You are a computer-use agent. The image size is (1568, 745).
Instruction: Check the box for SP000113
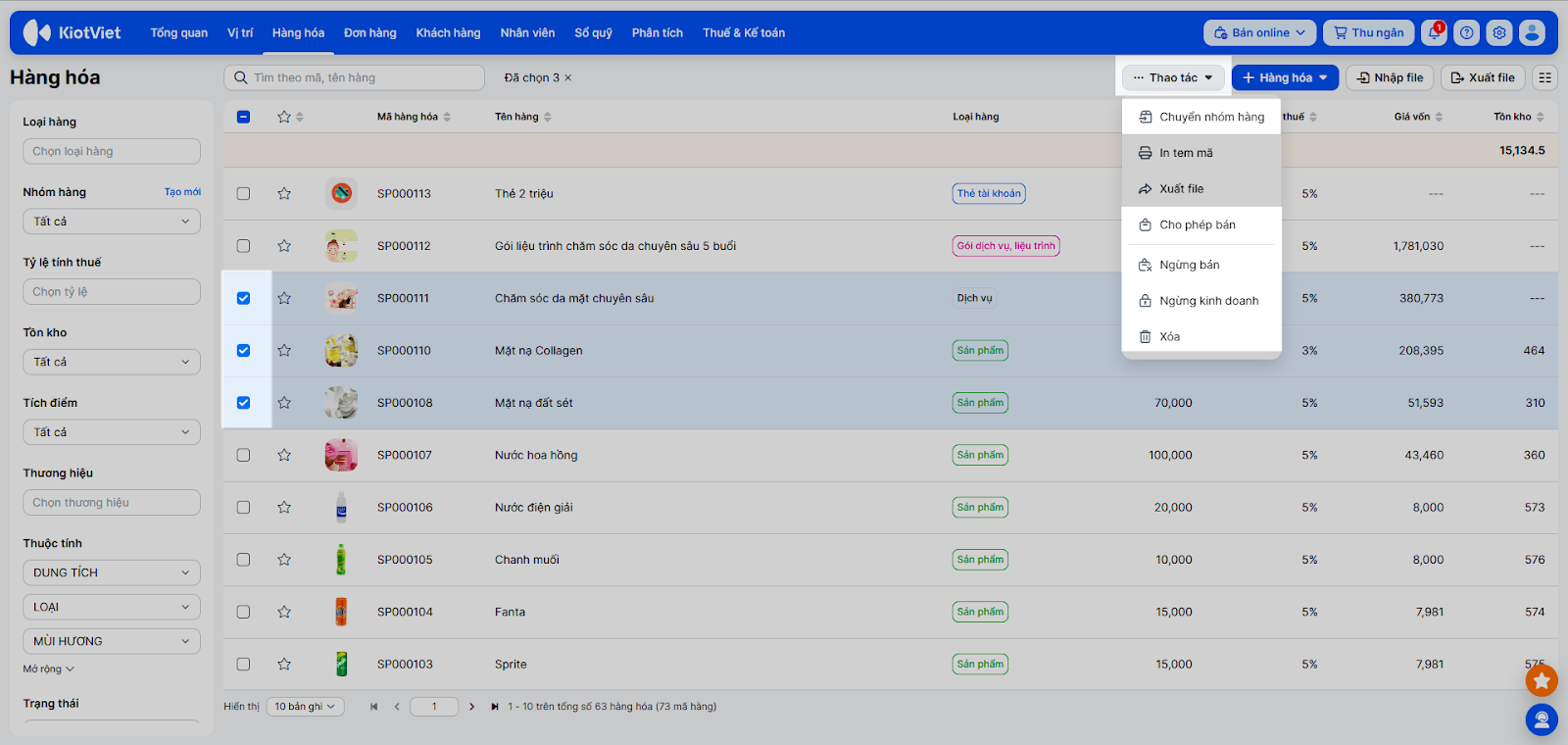(244, 193)
